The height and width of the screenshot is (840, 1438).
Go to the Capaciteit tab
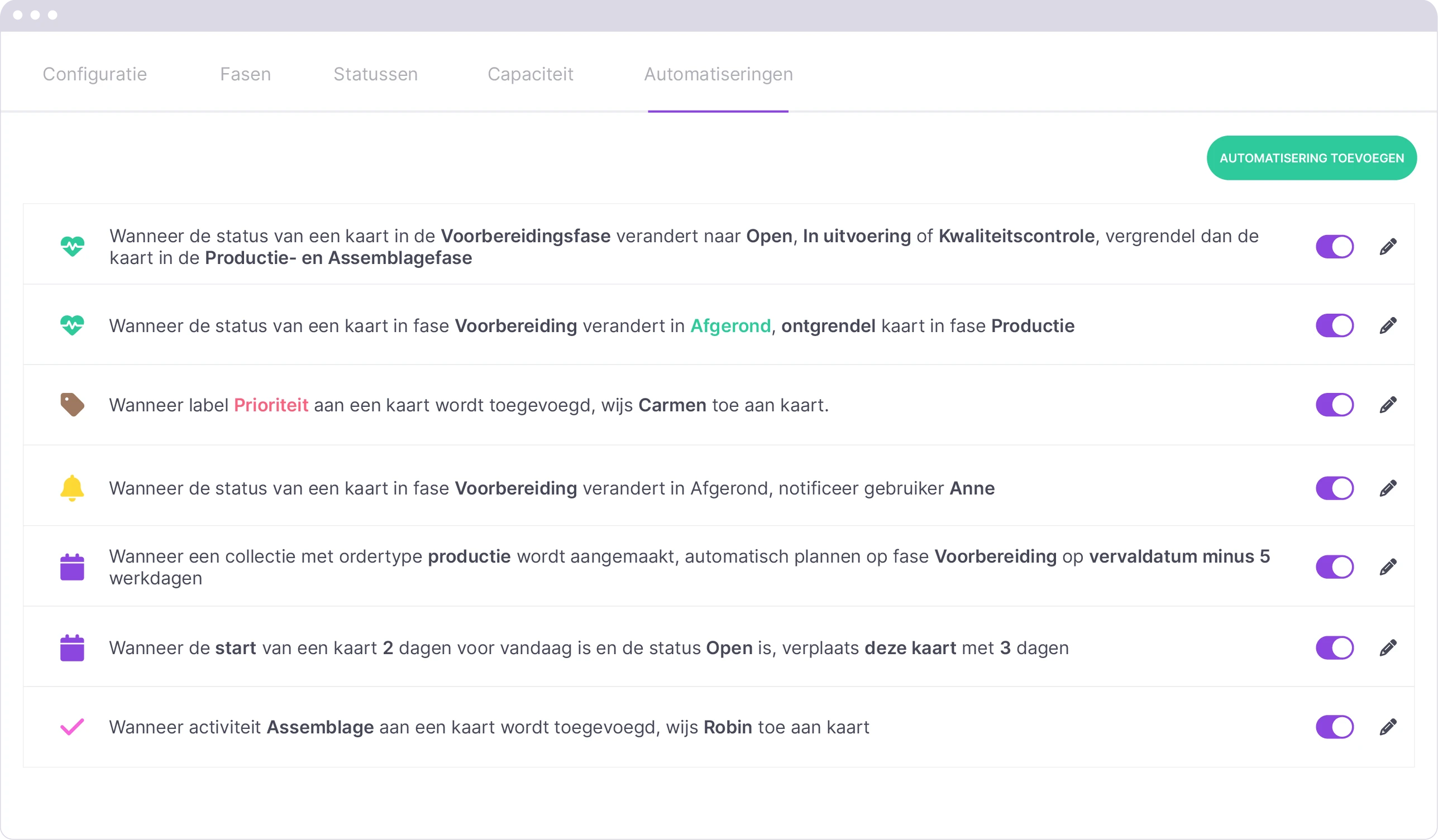(x=530, y=74)
